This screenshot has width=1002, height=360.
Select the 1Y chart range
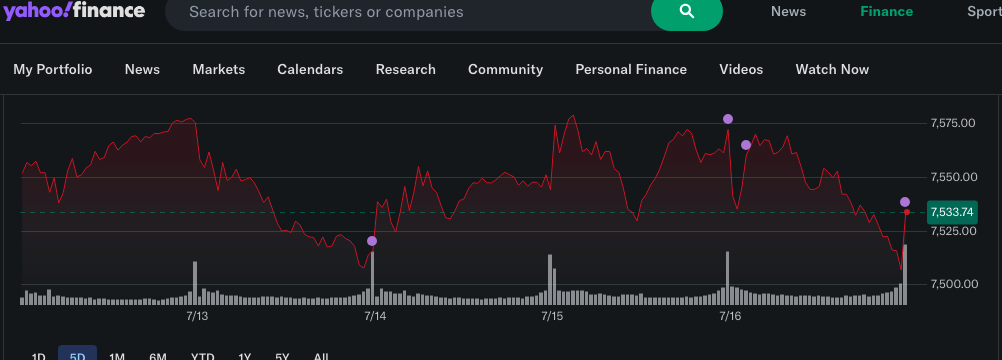pyautogui.click(x=244, y=356)
